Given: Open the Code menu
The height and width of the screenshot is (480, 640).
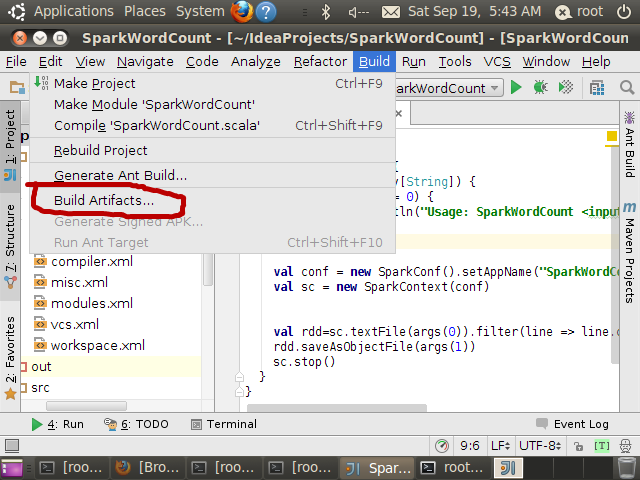Looking at the screenshot, I should [x=202, y=62].
